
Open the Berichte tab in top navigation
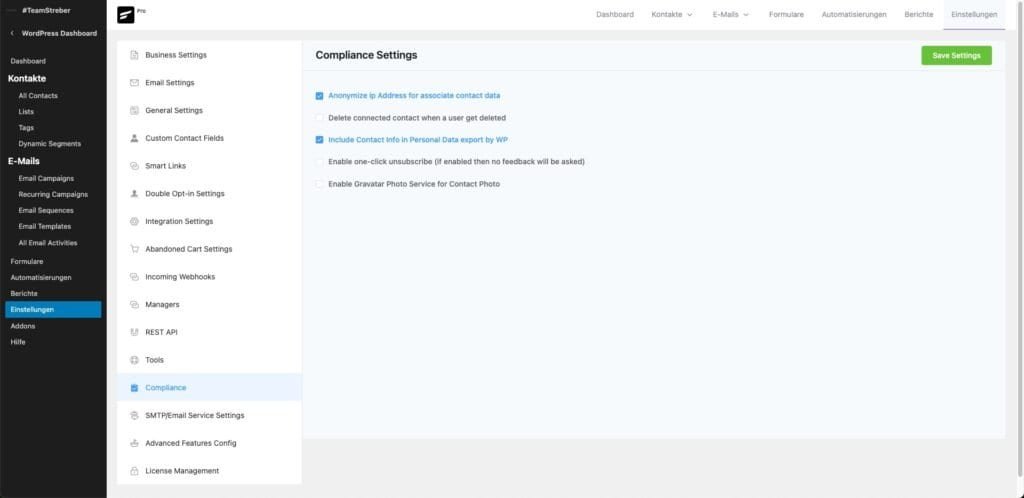[x=919, y=14]
